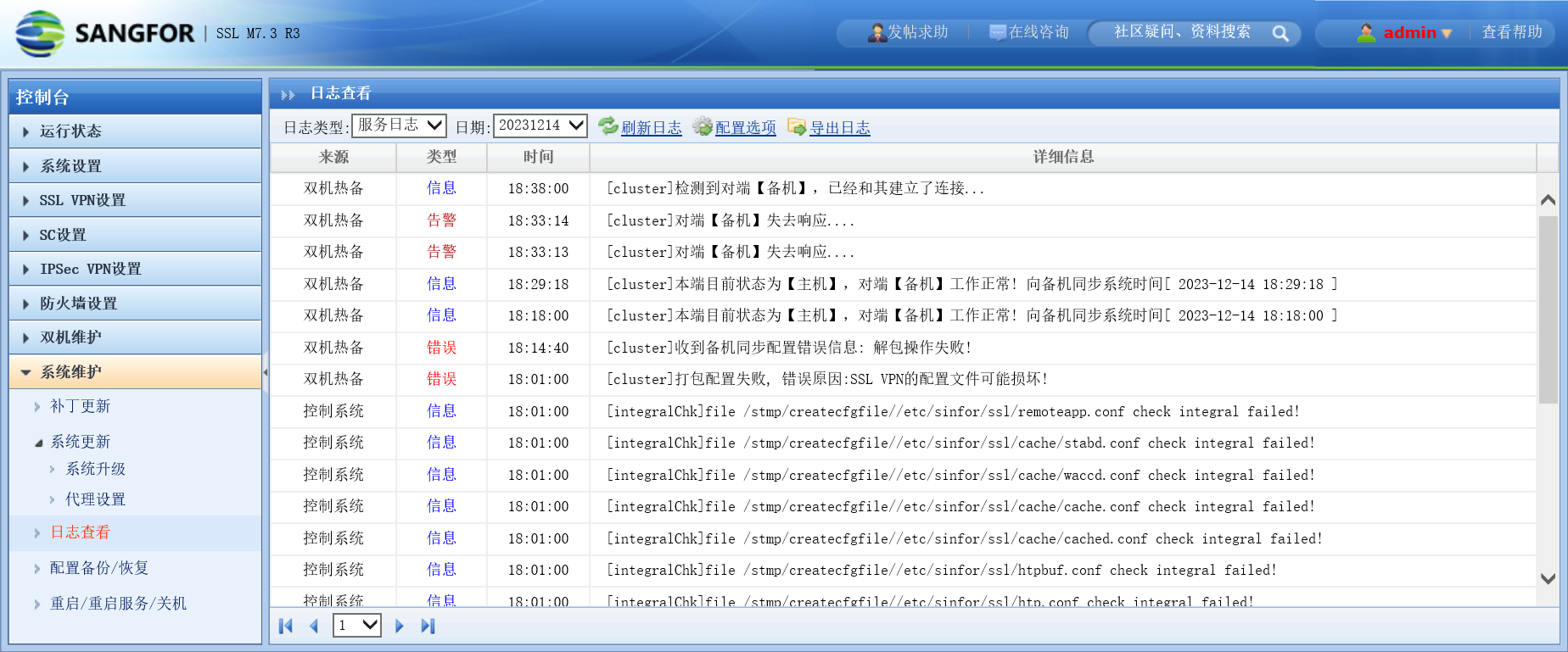Open the 配置备份/恢复 menu item
The height and width of the screenshot is (652, 1568).
98,568
